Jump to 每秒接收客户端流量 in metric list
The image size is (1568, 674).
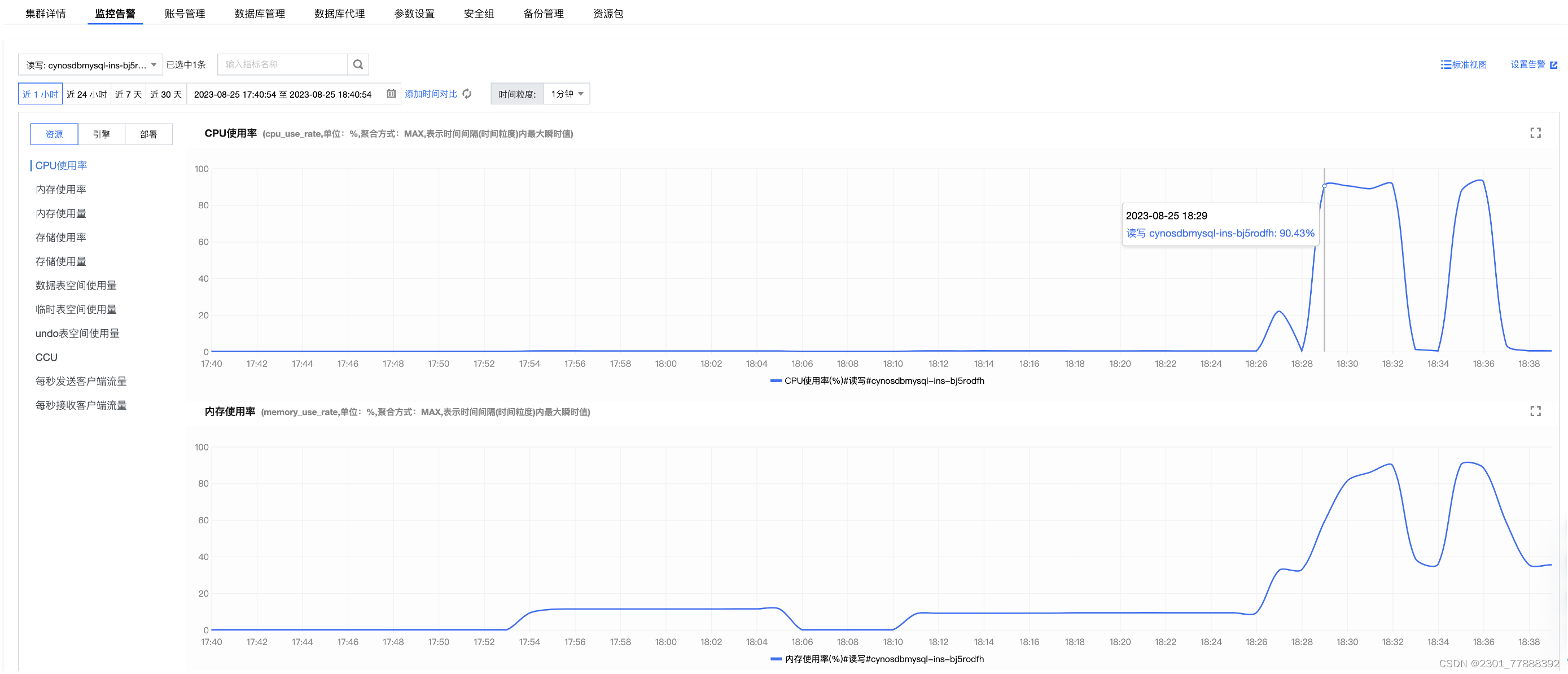point(81,405)
